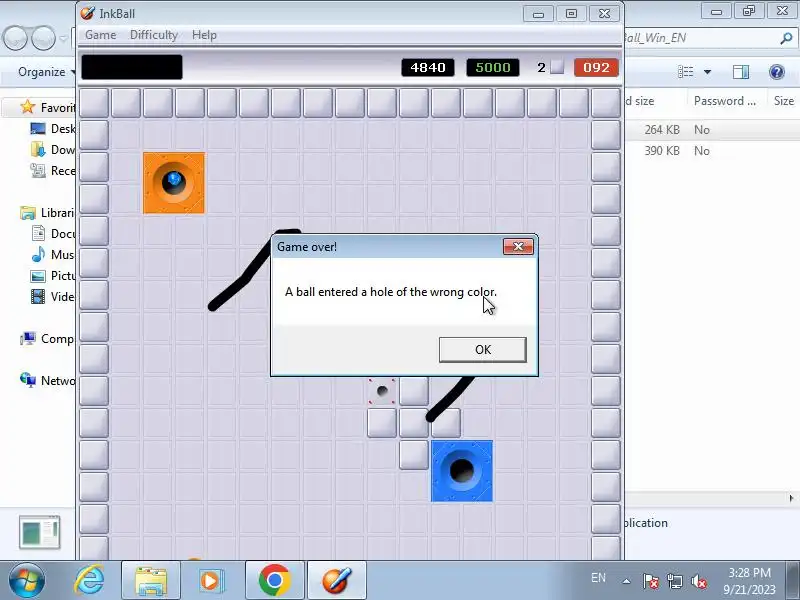
Task: Open Google Chrome from the taskbar
Action: (x=274, y=581)
